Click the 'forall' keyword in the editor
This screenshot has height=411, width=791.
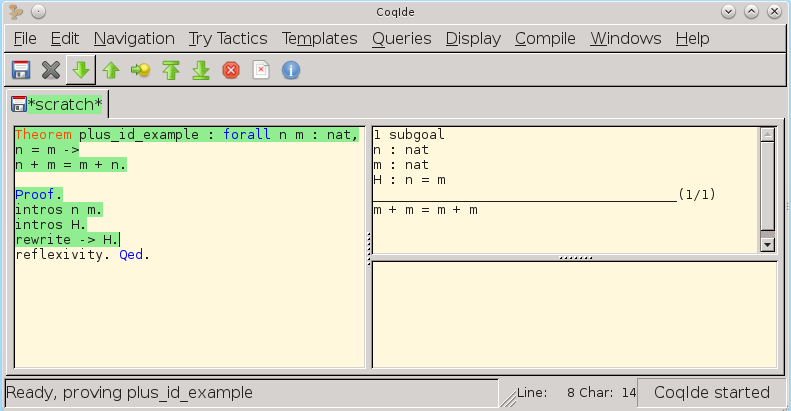click(x=247, y=135)
